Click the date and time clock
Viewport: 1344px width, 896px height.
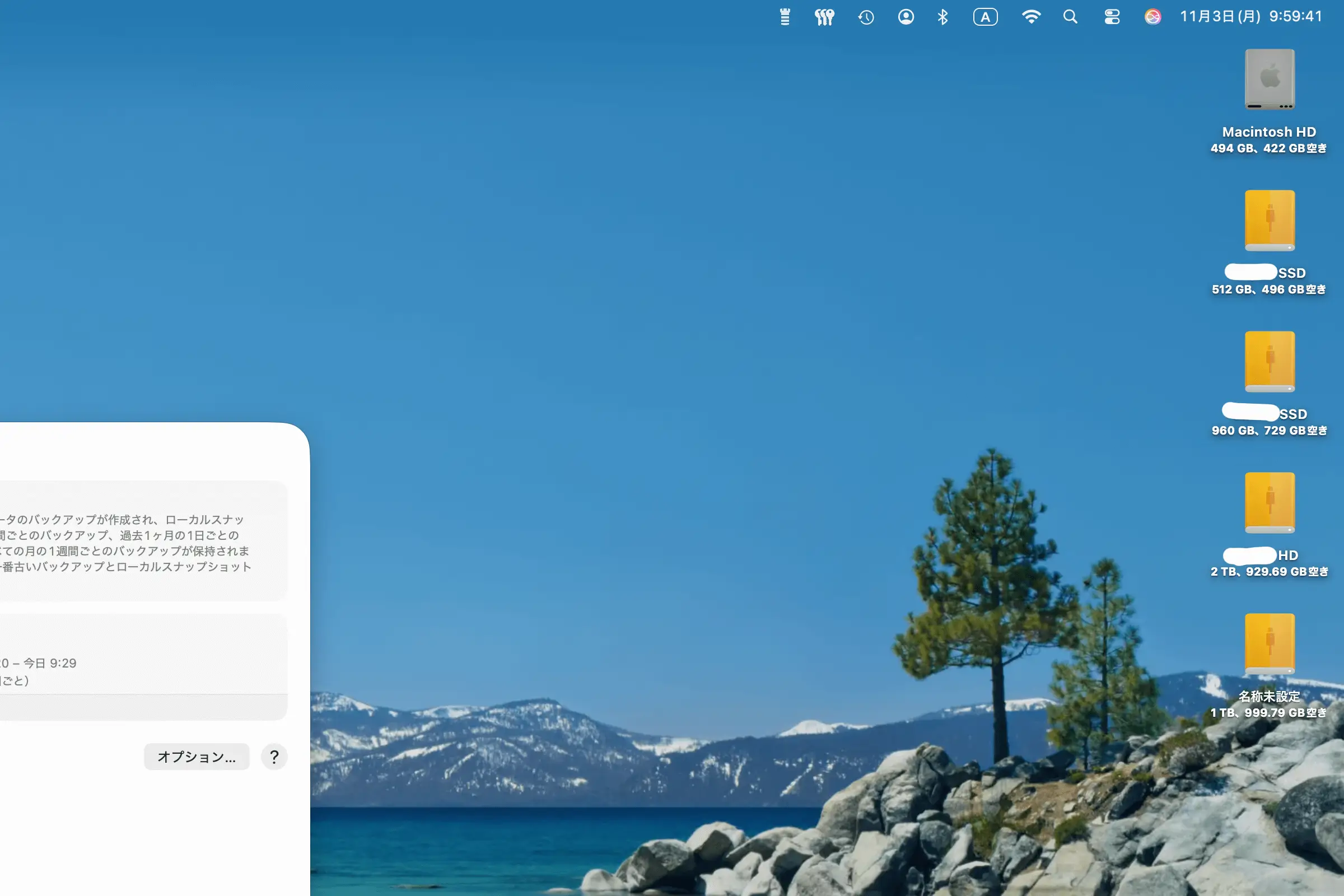1251,17
